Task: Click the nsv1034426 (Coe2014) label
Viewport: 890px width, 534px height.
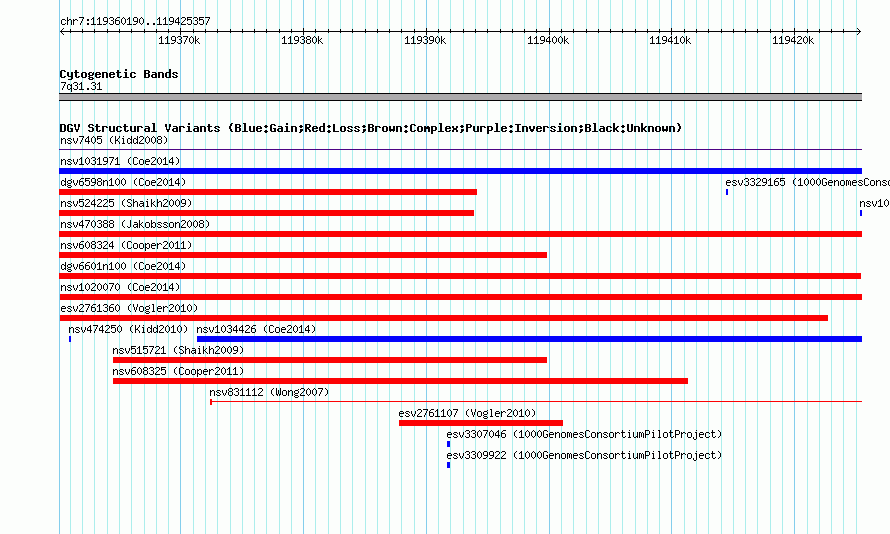Action: click(256, 329)
